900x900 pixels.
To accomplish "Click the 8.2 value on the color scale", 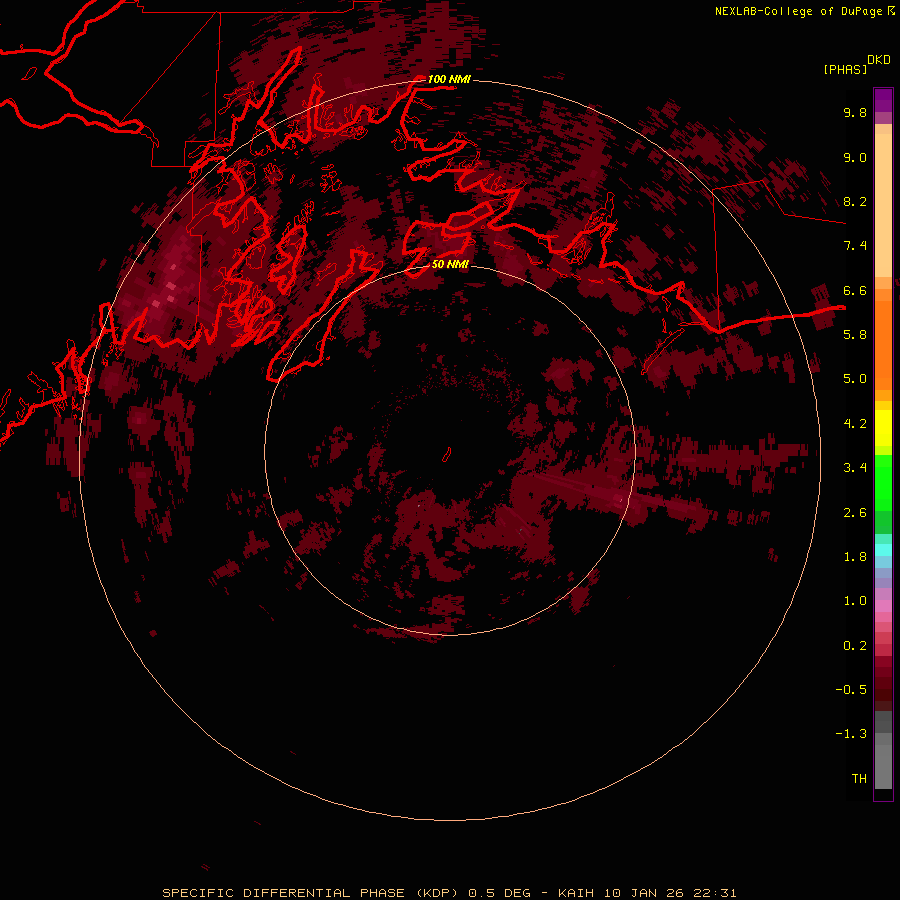I will [x=855, y=201].
